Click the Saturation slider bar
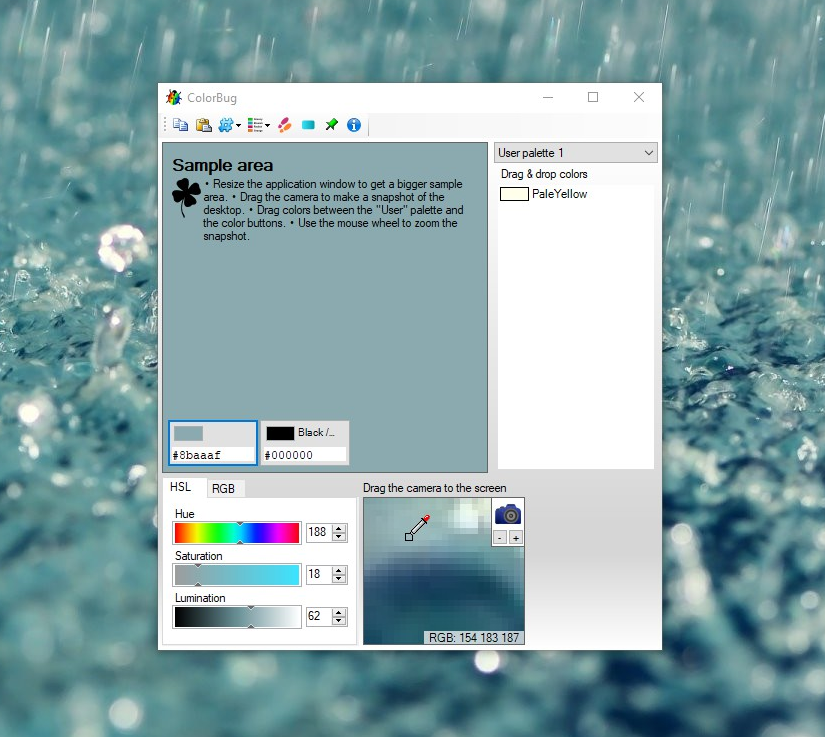 [x=237, y=575]
